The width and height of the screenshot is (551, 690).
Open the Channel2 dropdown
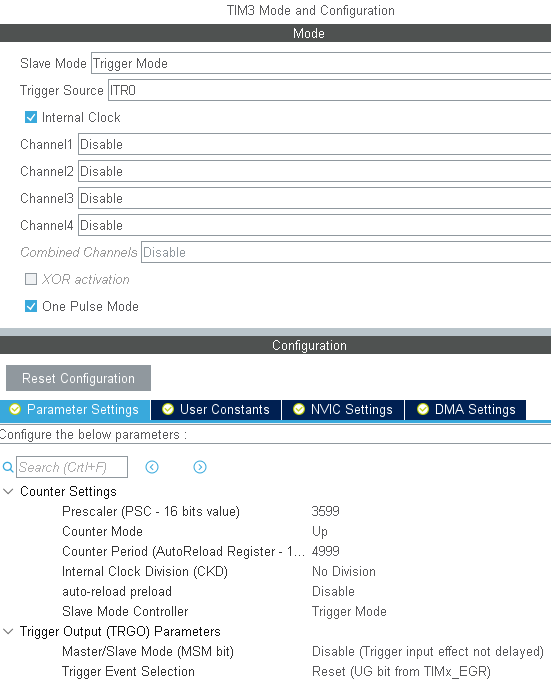coord(314,171)
